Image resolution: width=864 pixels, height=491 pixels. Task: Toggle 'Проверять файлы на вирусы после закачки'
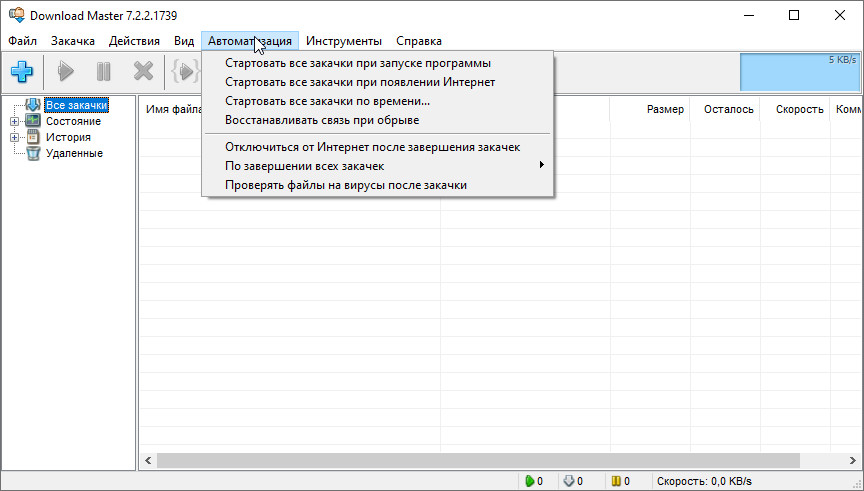pos(345,185)
